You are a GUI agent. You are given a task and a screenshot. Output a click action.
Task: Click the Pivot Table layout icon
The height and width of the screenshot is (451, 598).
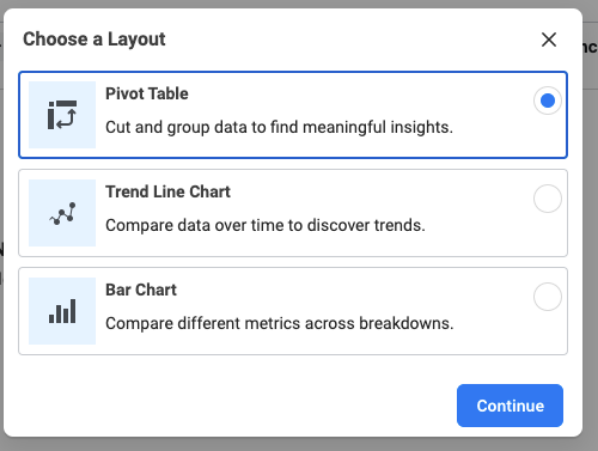coord(62,115)
